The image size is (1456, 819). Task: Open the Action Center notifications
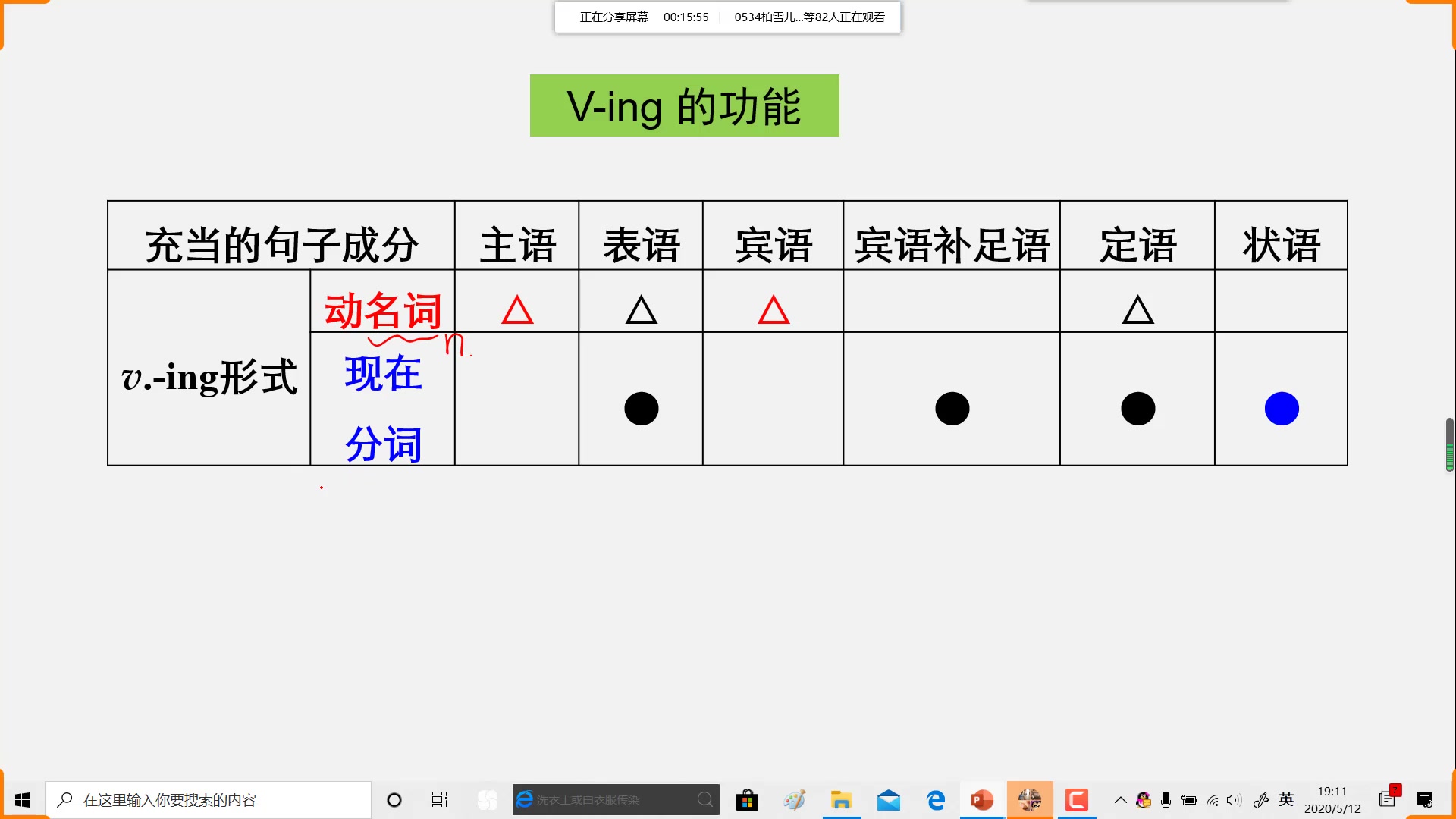(x=1425, y=800)
